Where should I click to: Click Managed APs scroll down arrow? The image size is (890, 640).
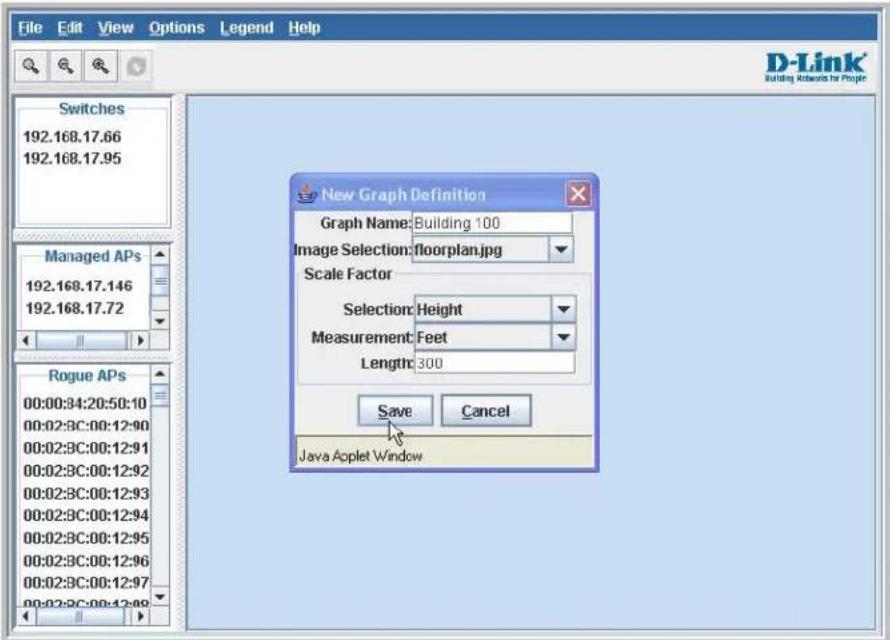coord(160,321)
